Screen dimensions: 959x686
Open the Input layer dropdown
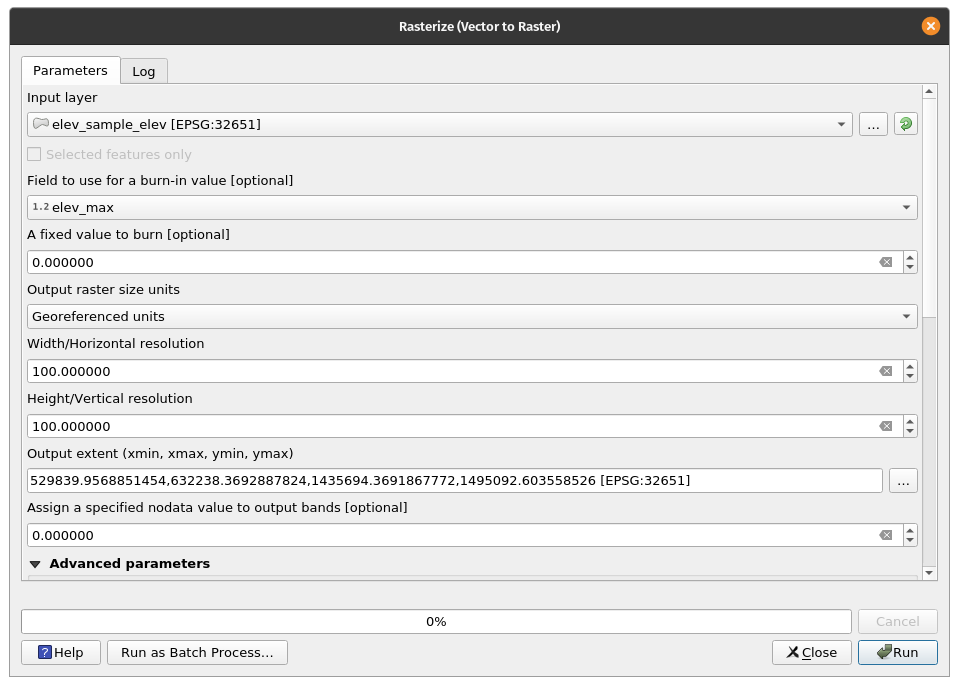(440, 124)
